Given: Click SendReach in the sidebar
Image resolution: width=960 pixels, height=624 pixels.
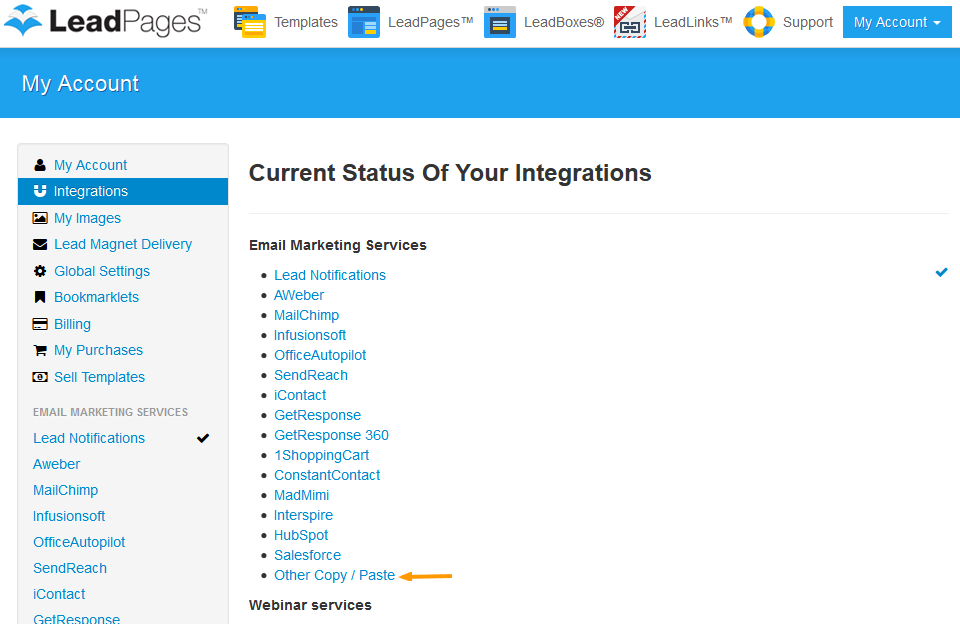Looking at the screenshot, I should [x=70, y=568].
